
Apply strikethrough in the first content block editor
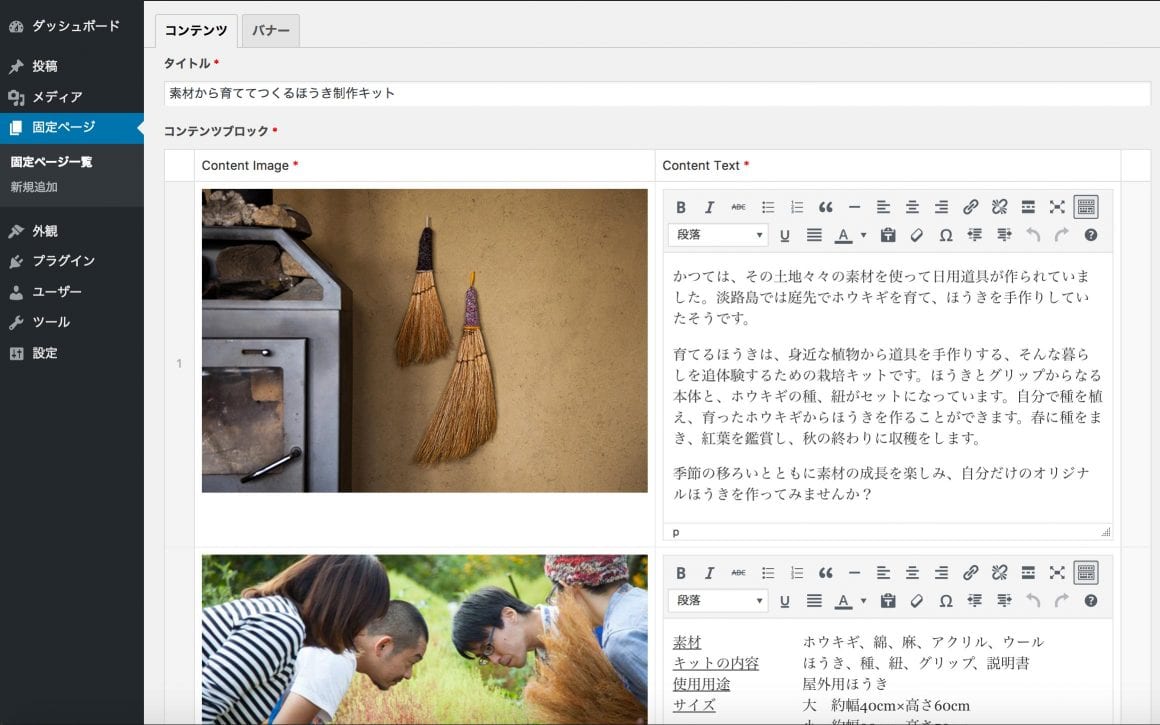click(x=738, y=207)
